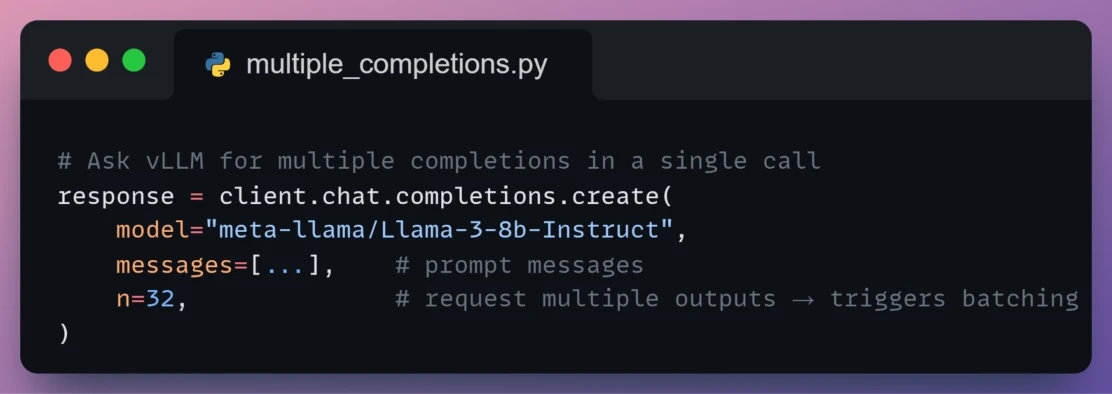Click the prompt messages comment
Viewport: 1112px width, 394px height.
519,264
